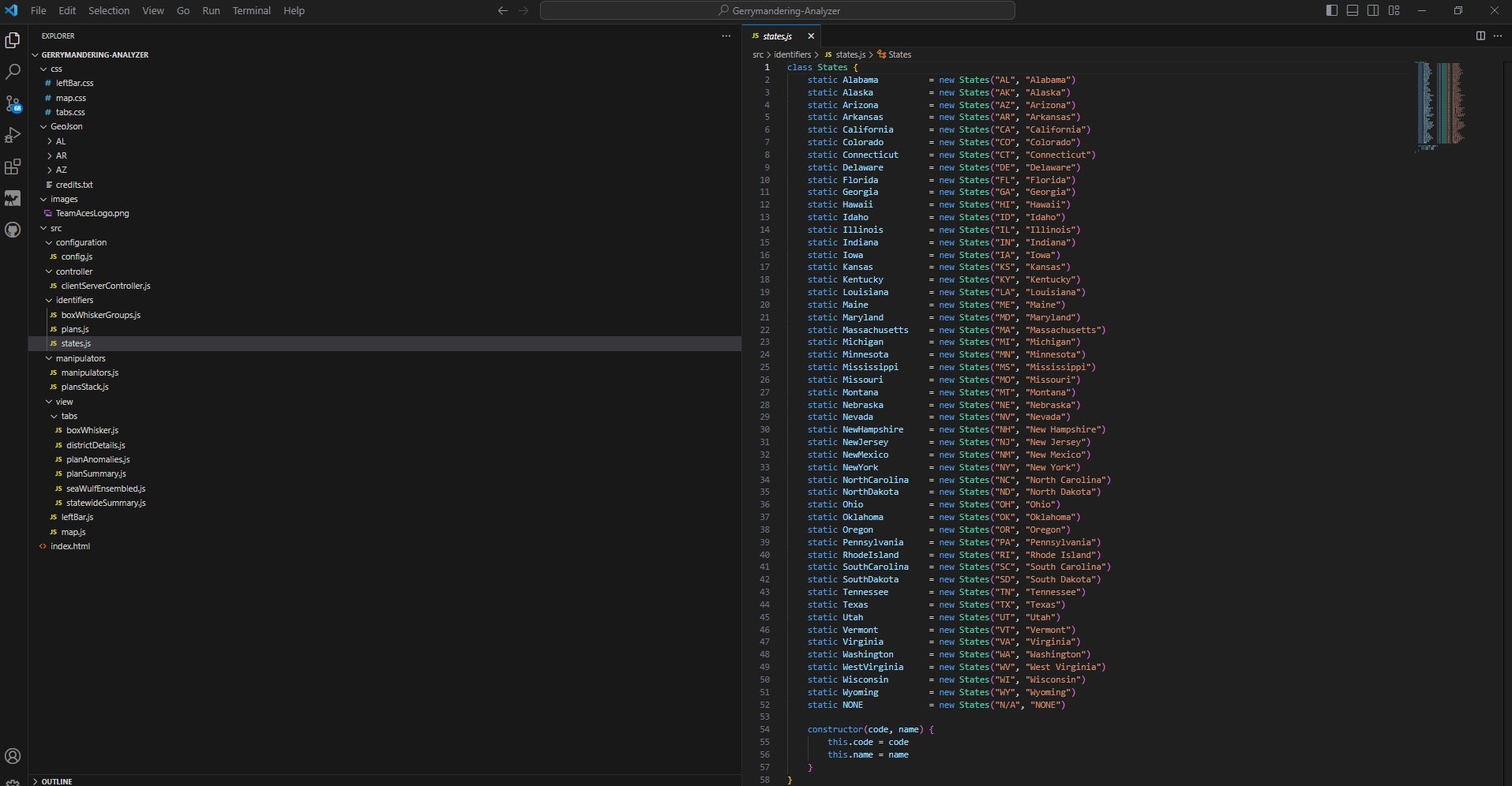The width and height of the screenshot is (1512, 786).
Task: Click the Gerrymandering-Analyzer search box
Action: (x=778, y=10)
